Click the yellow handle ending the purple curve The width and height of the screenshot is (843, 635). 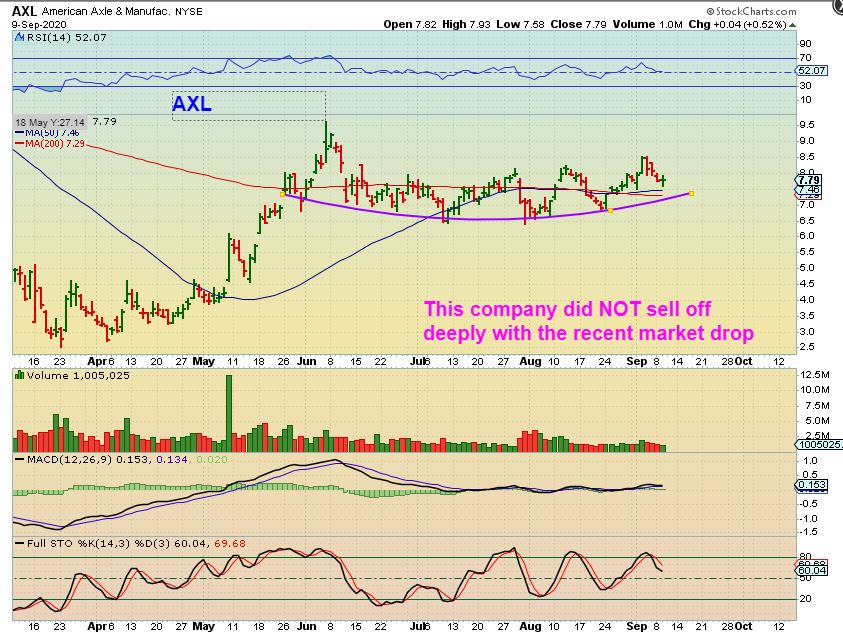691,193
